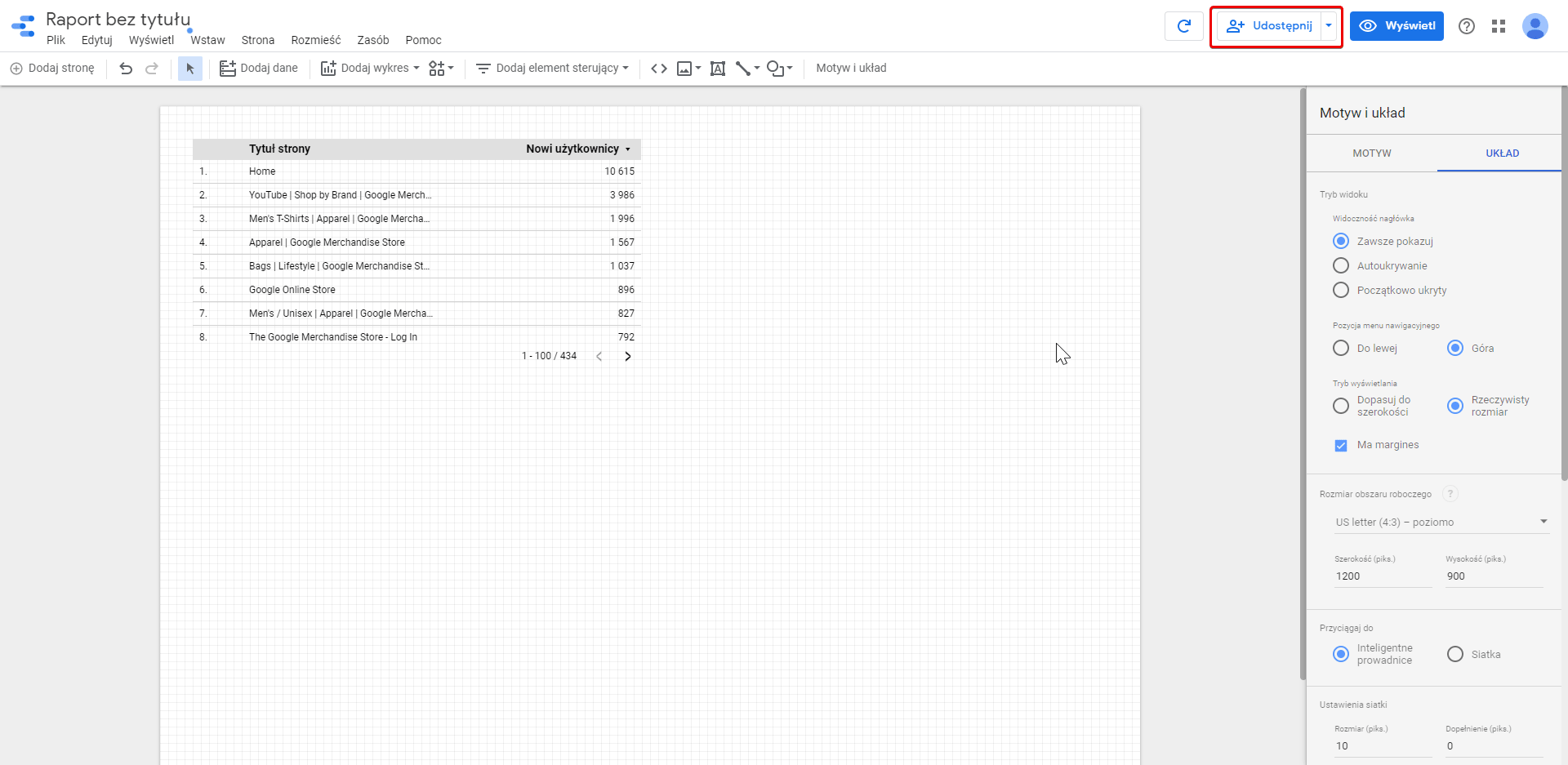Switch to the UKŁAD tab
Screen dimensions: 1568x765
tap(1503, 153)
